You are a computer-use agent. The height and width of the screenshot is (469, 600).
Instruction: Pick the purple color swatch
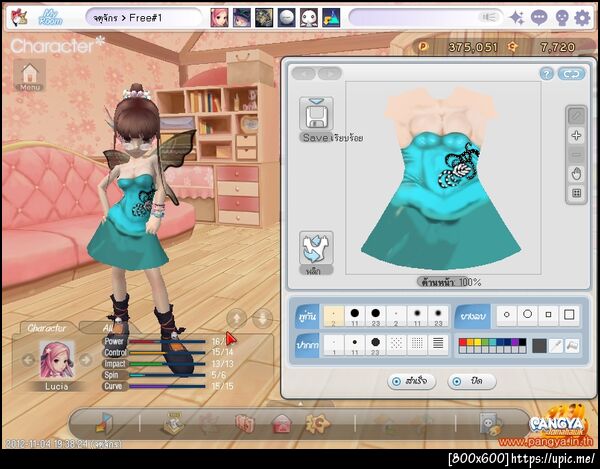point(515,342)
